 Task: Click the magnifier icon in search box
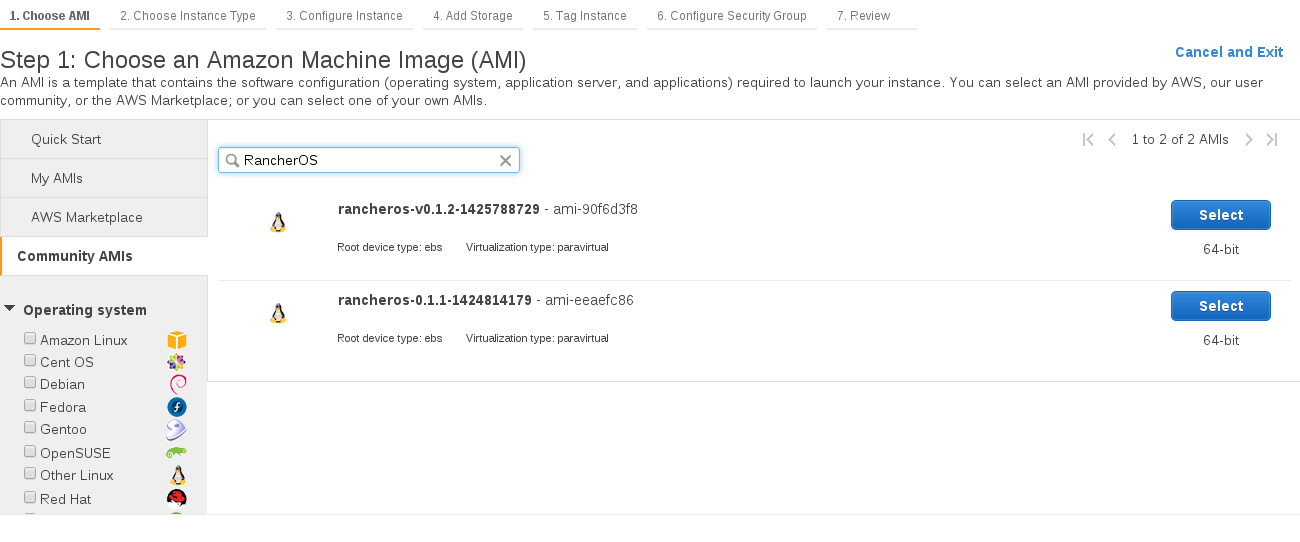[x=232, y=160]
